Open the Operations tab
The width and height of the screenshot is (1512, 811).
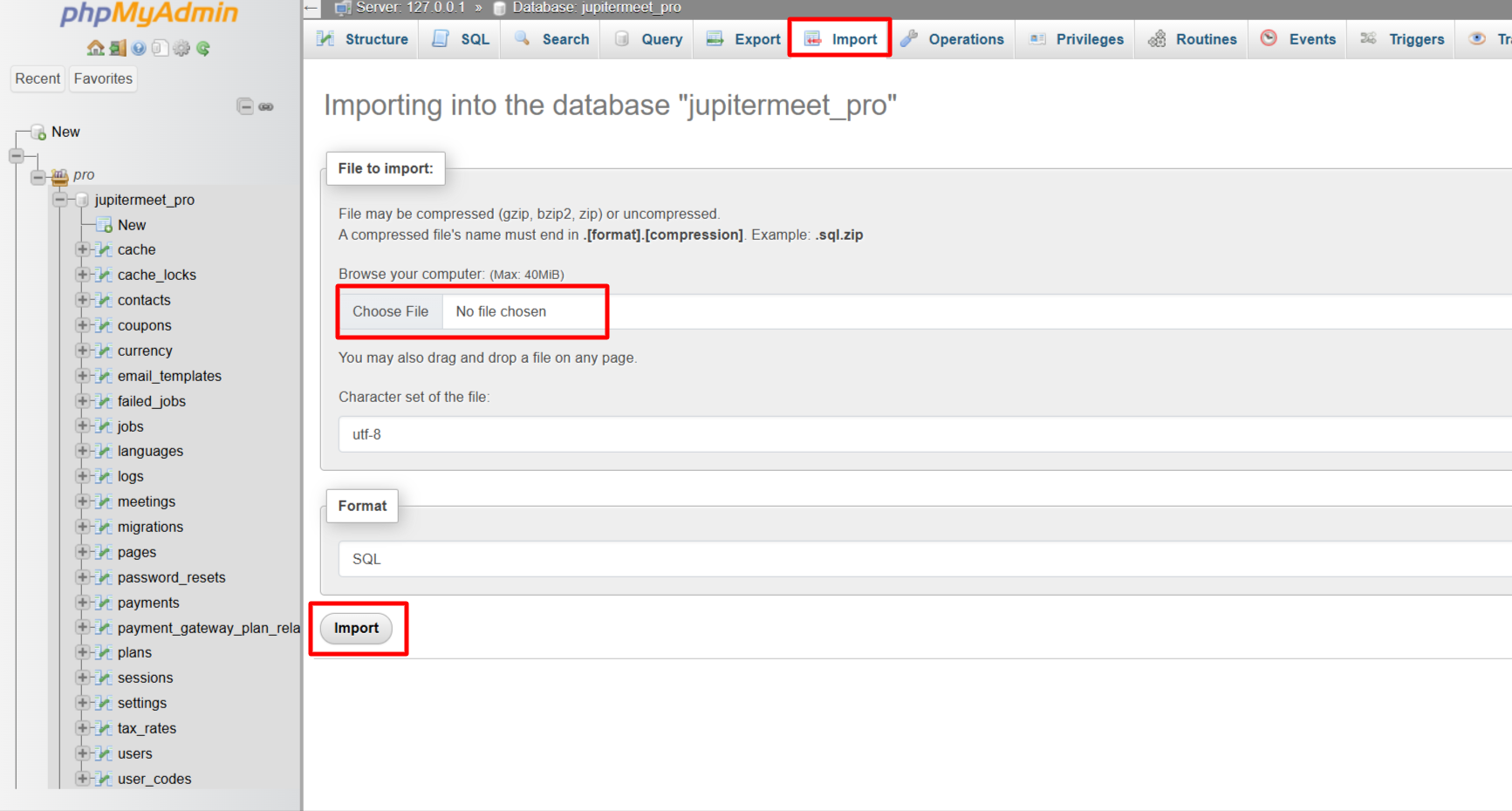(953, 39)
